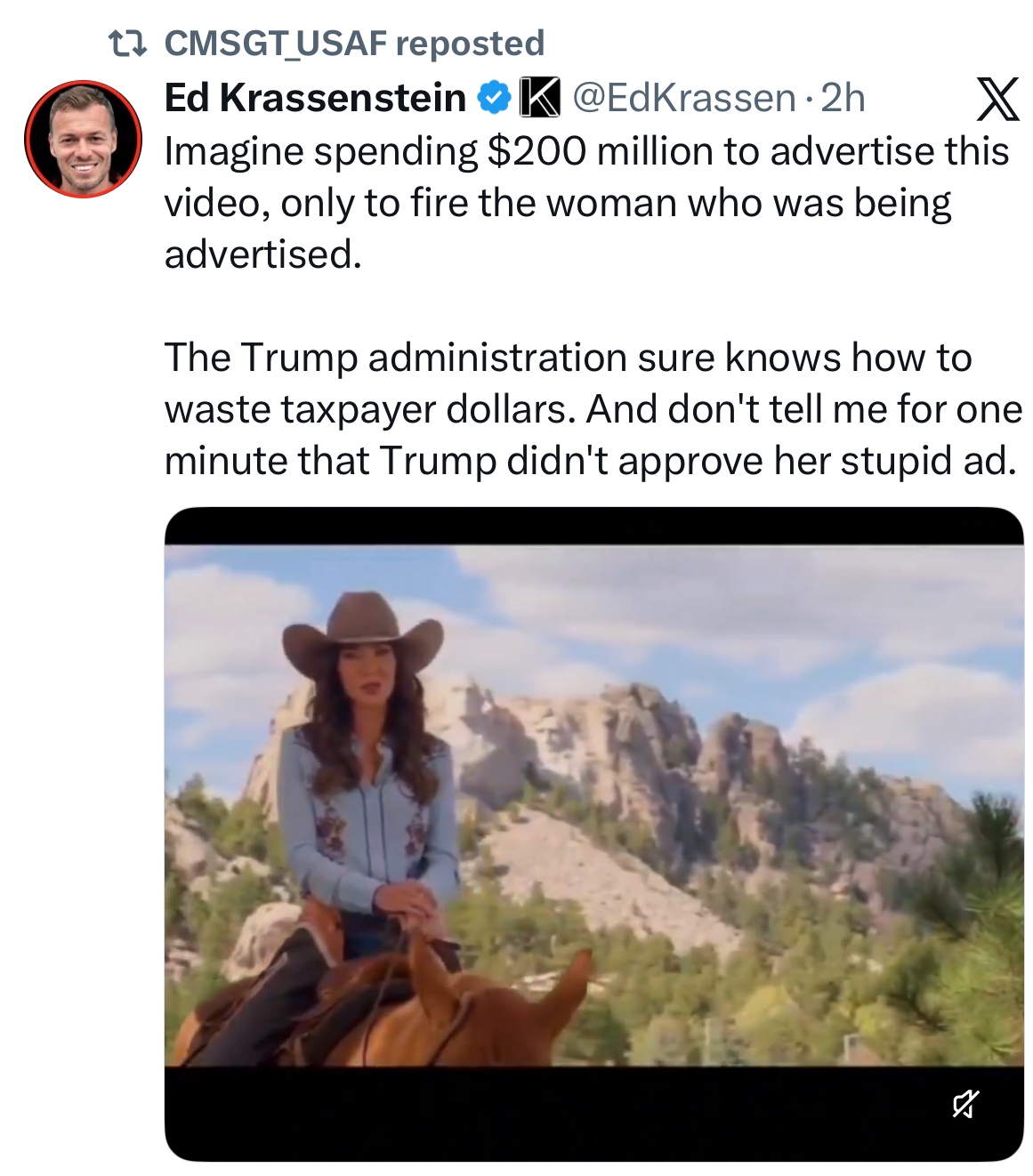This screenshot has height=1176, width=1033.
Task: Click the 2h post timestamp
Action: pos(843,98)
